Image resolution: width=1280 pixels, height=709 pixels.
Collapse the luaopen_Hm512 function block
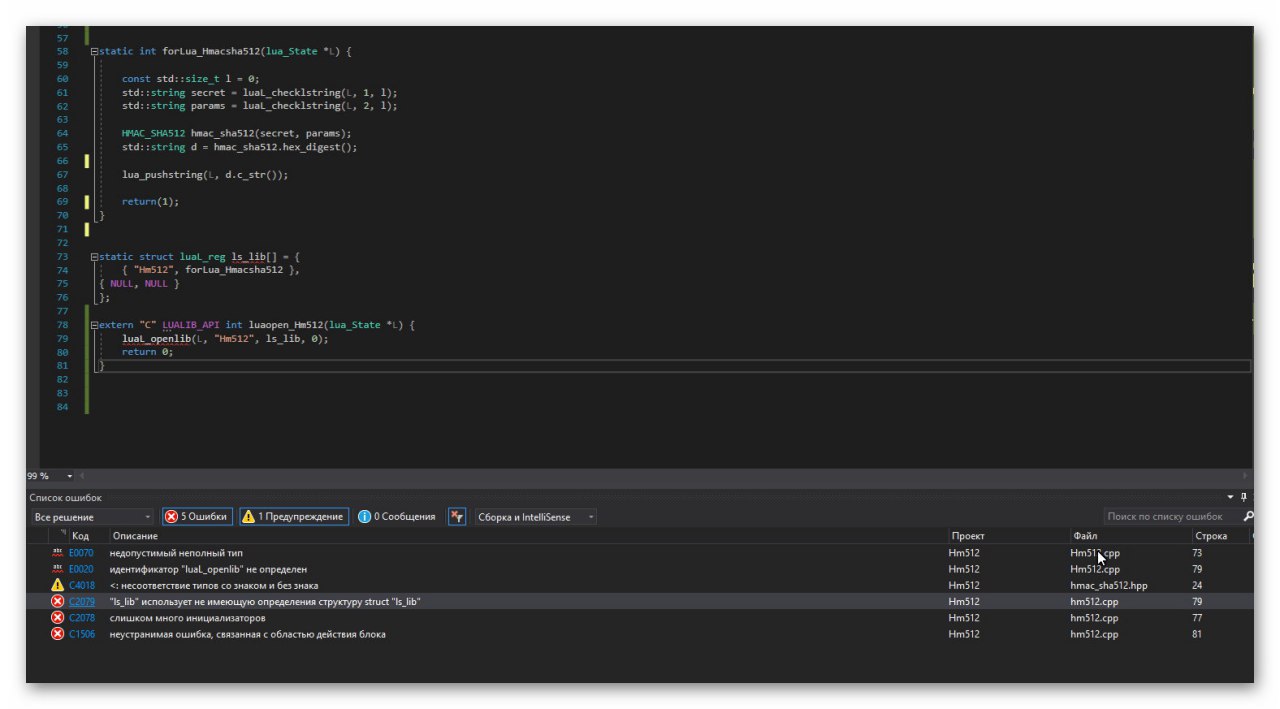[x=94, y=325]
